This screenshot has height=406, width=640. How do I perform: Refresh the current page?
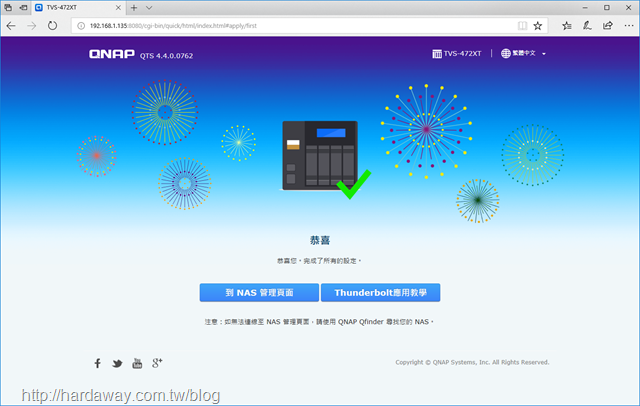click(x=52, y=26)
